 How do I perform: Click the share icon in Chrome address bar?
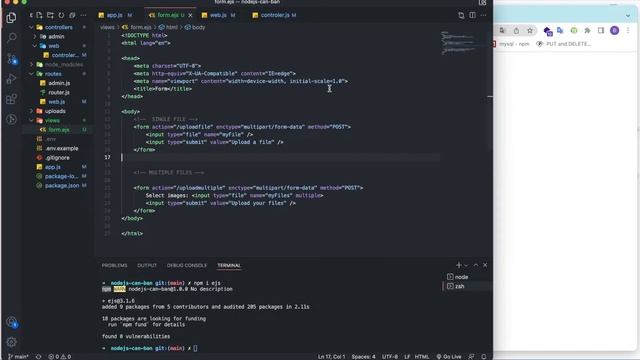click(516, 31)
